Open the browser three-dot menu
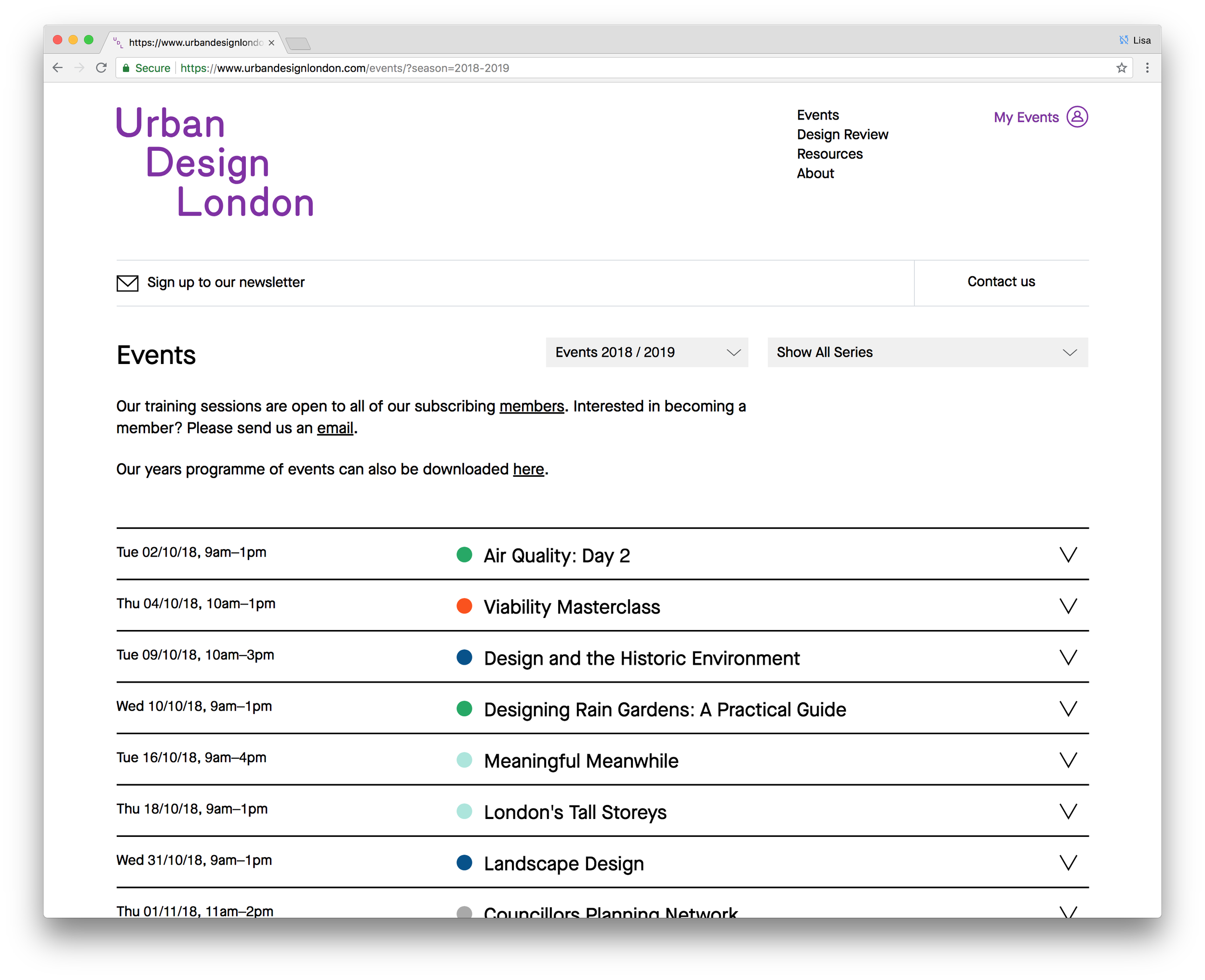This screenshot has height=980, width=1205. (1147, 68)
